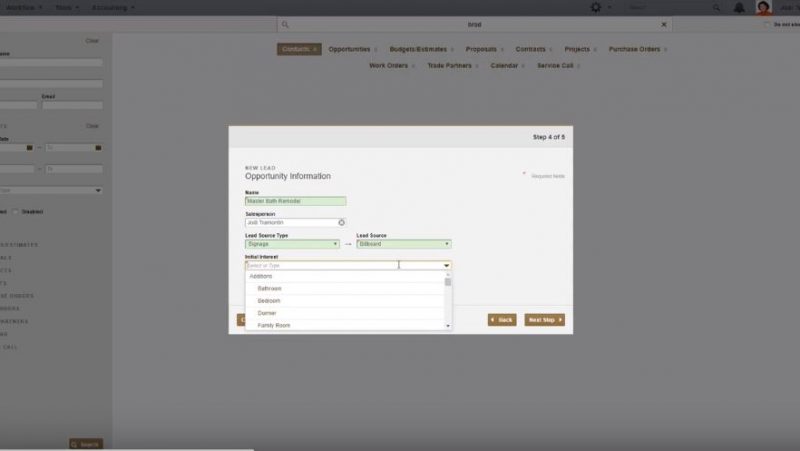Click the Next Step button
800x451 pixels.
544,320
